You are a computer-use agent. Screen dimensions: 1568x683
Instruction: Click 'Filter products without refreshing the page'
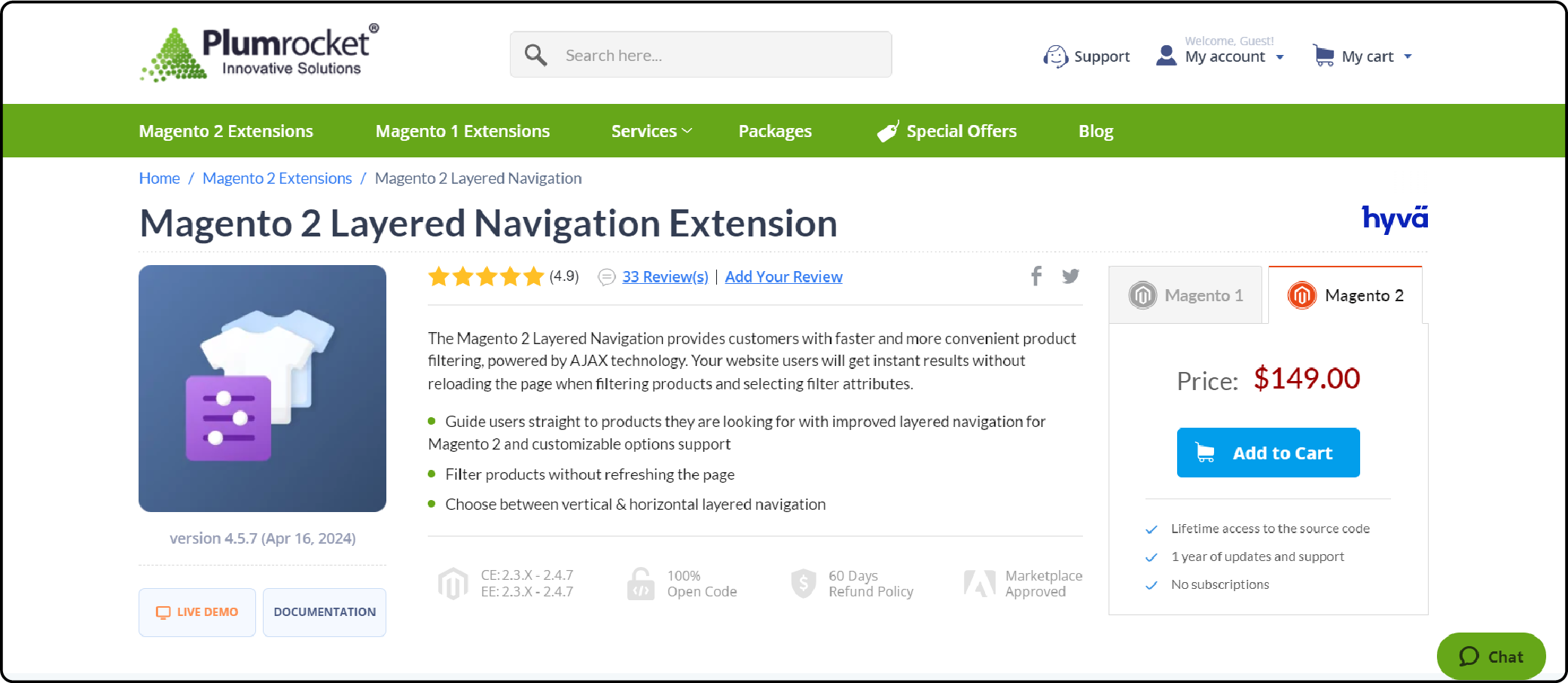(590, 474)
